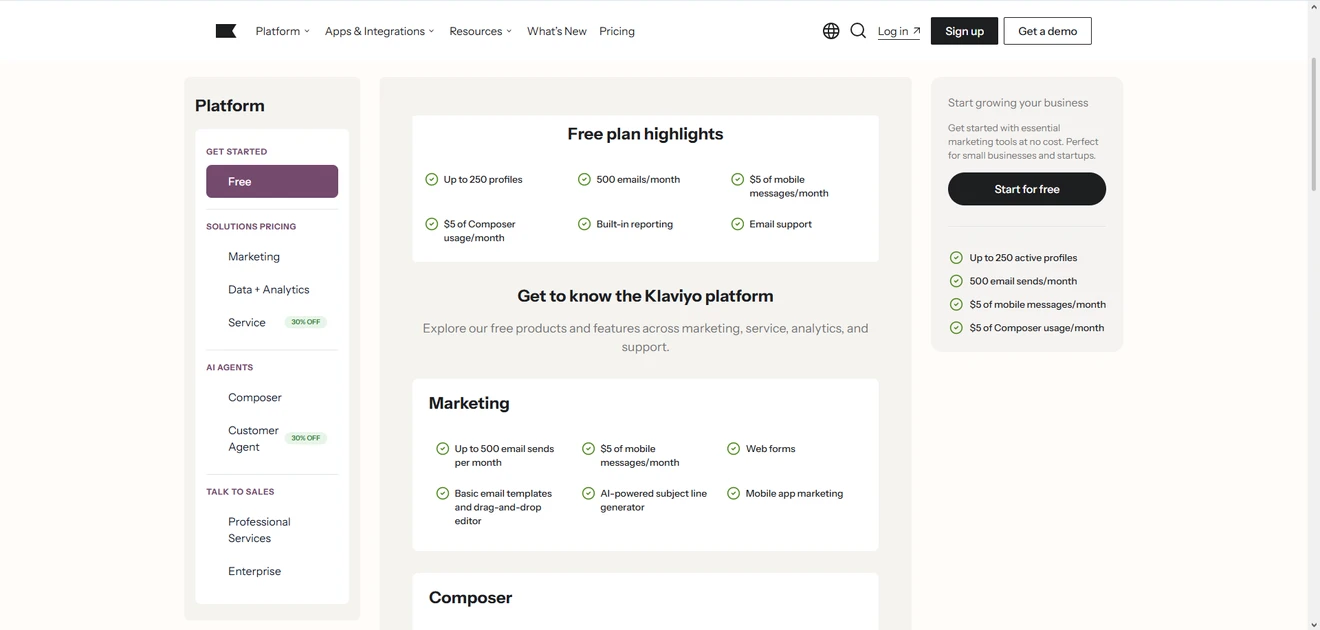Click checkmark beside Up to 250 active profiles
Viewport: 1320px width, 630px height.
click(956, 258)
